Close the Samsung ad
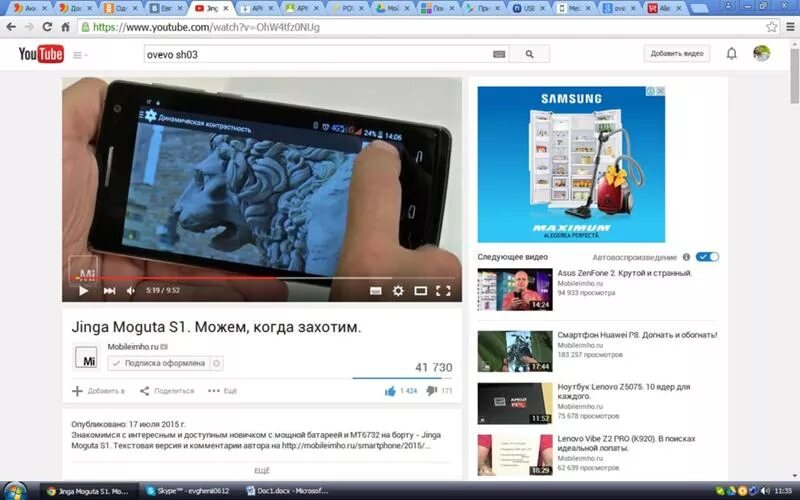This screenshot has width=800, height=500. coord(660,91)
